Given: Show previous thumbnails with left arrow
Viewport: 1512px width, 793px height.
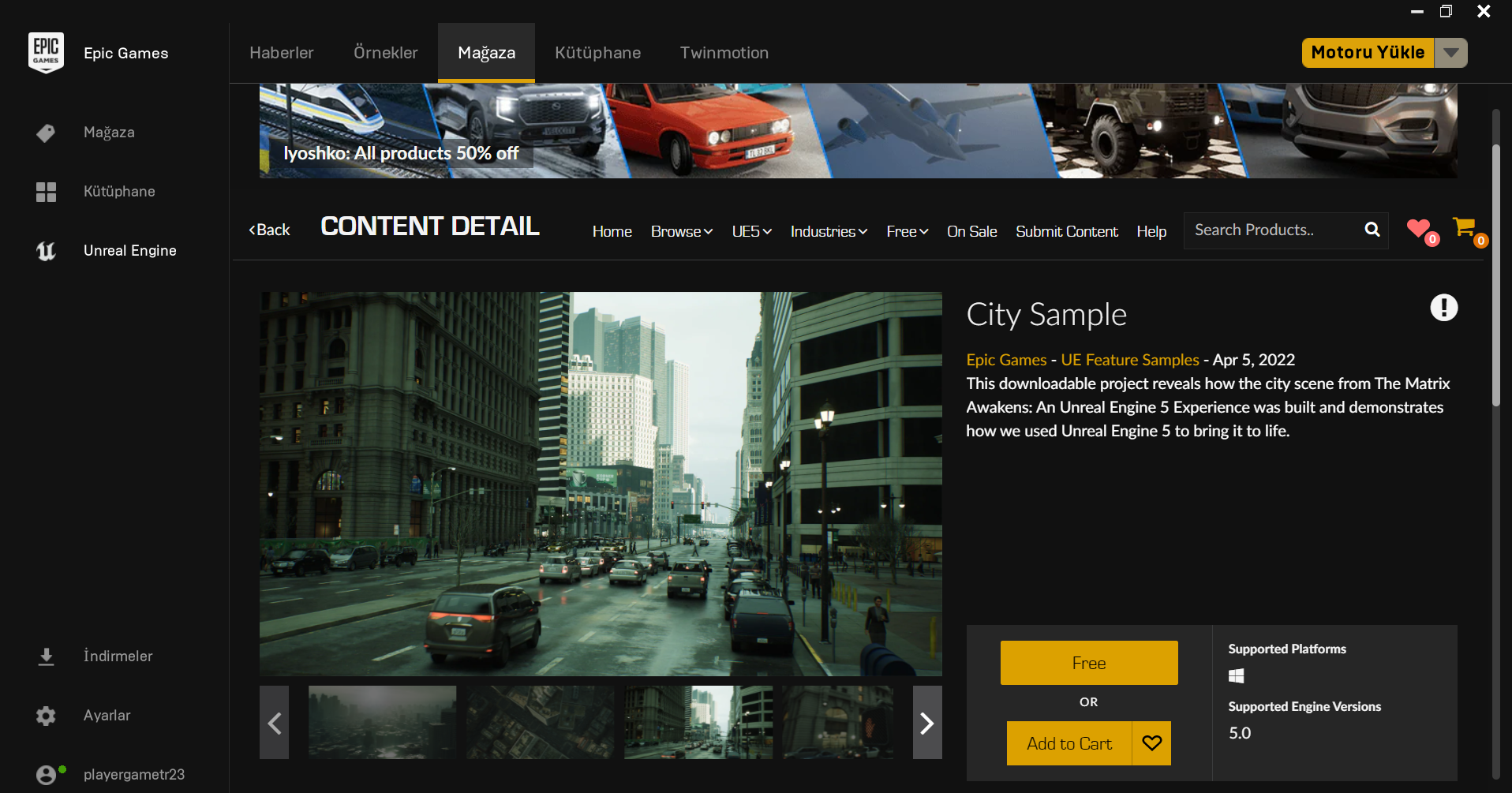Looking at the screenshot, I should click(x=274, y=723).
